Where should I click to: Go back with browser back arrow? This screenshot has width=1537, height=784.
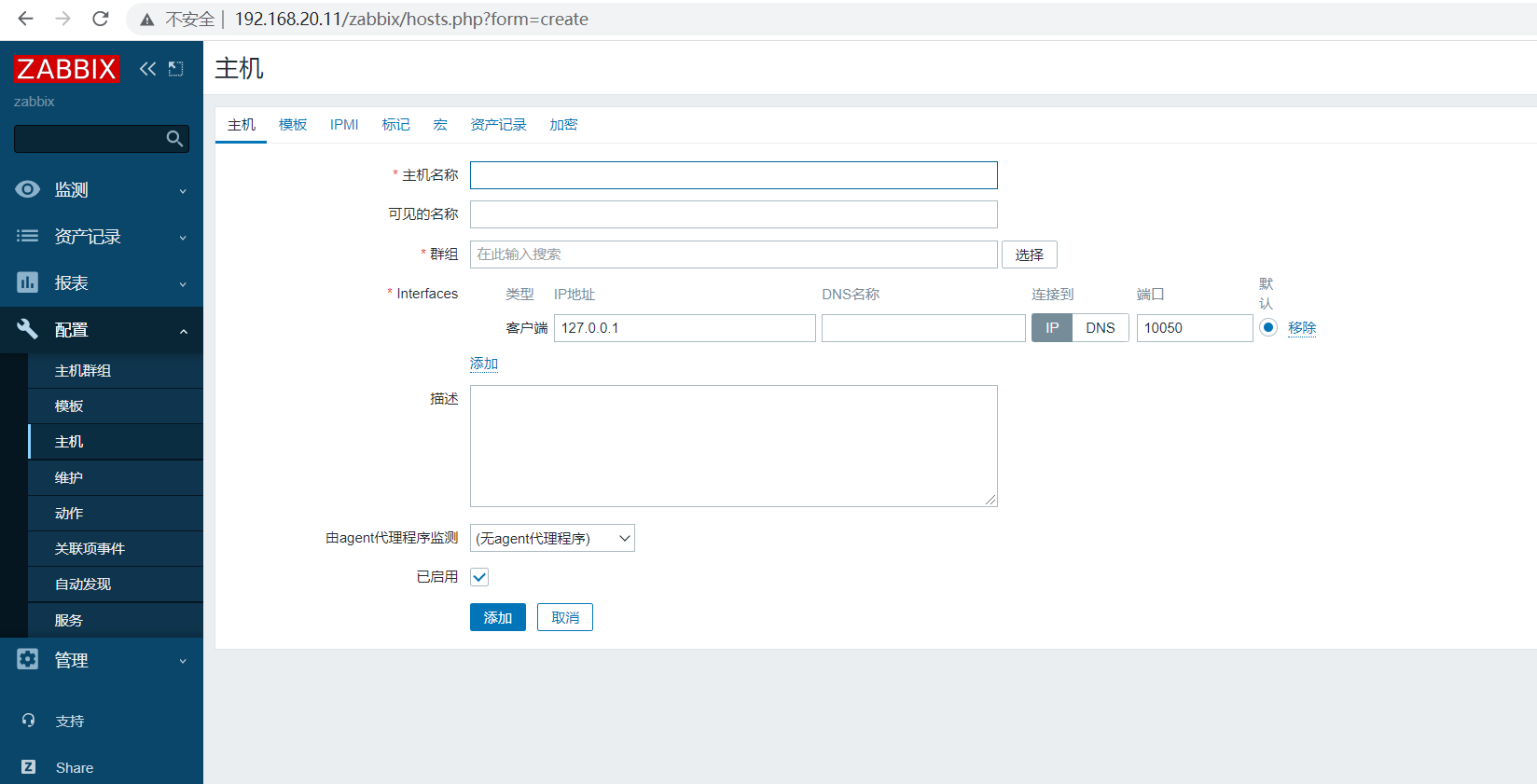(x=25, y=19)
